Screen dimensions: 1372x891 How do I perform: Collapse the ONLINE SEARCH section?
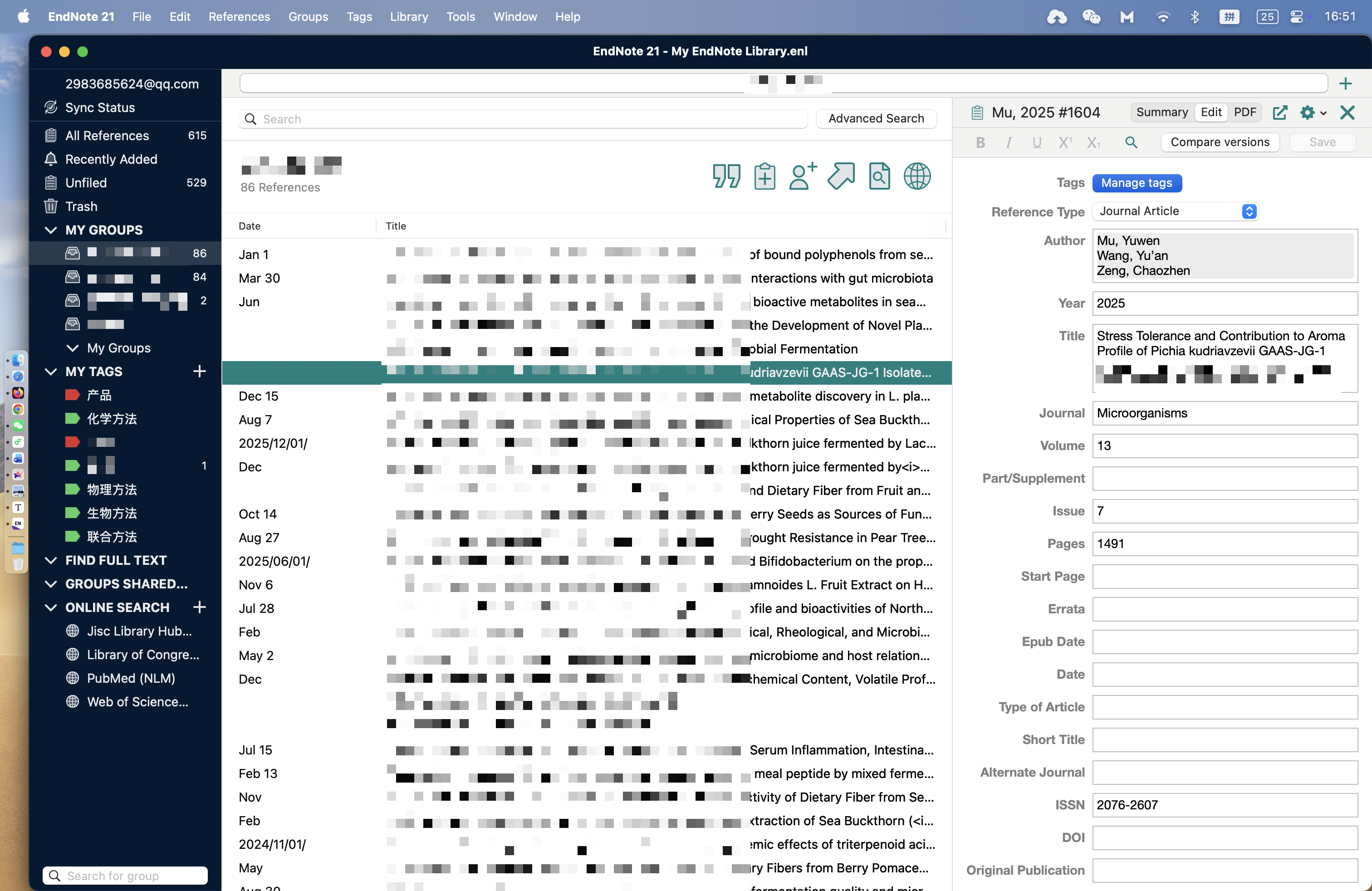(x=51, y=607)
